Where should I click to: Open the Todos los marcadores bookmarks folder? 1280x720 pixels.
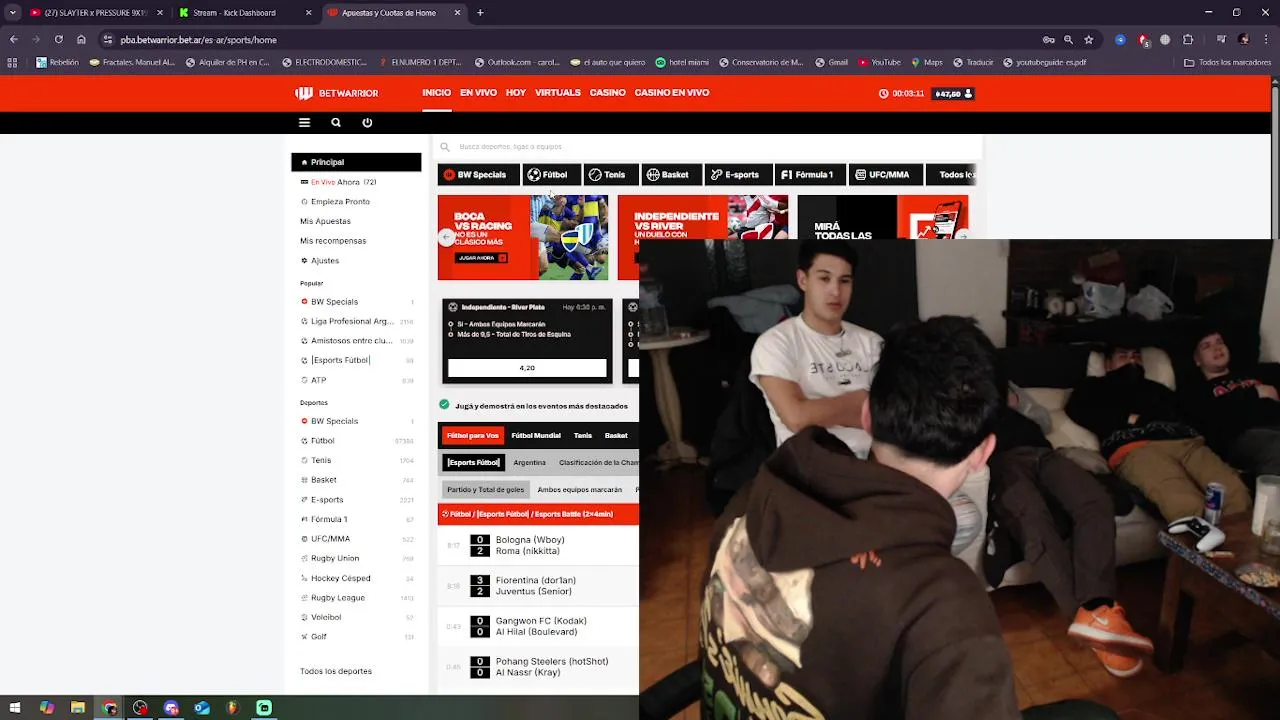coord(1228,62)
